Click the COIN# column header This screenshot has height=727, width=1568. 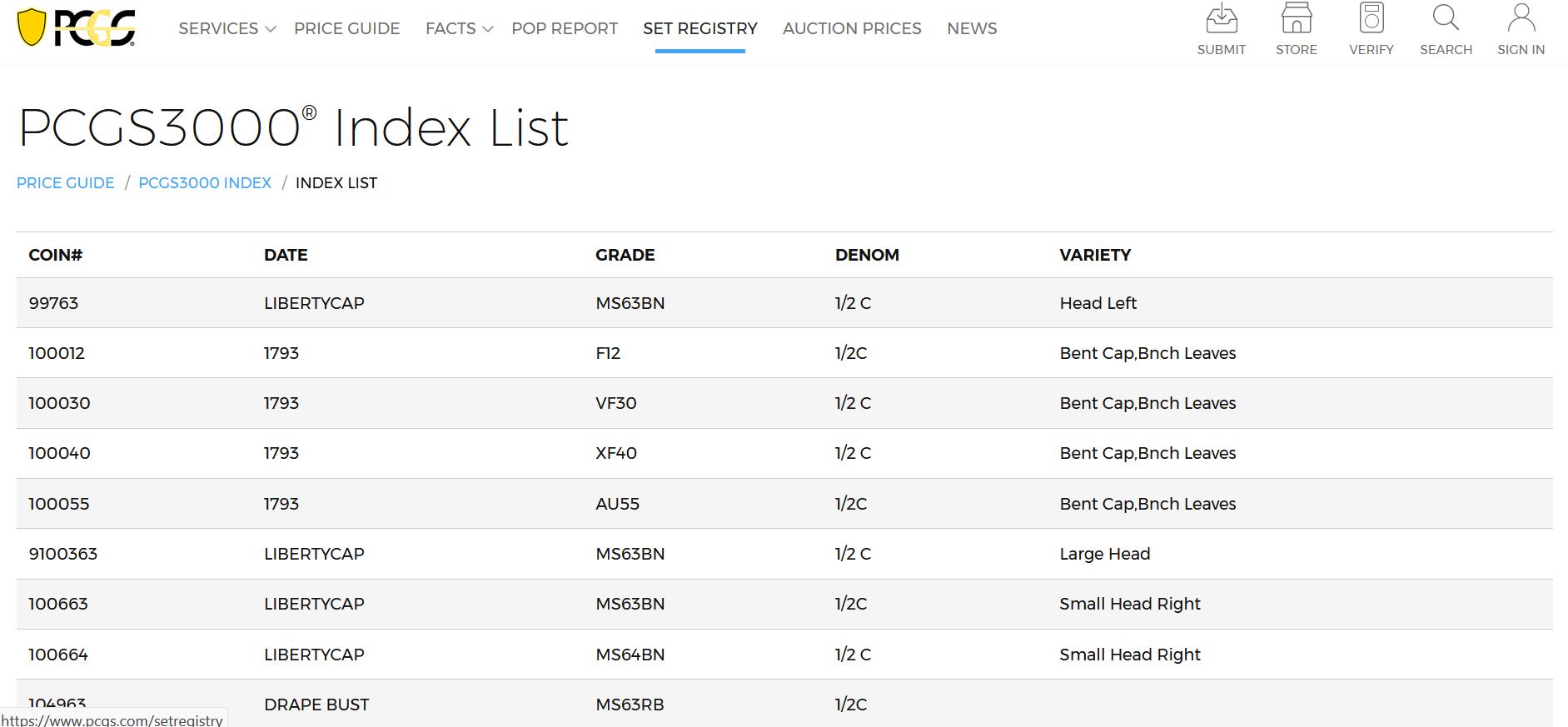click(x=56, y=255)
